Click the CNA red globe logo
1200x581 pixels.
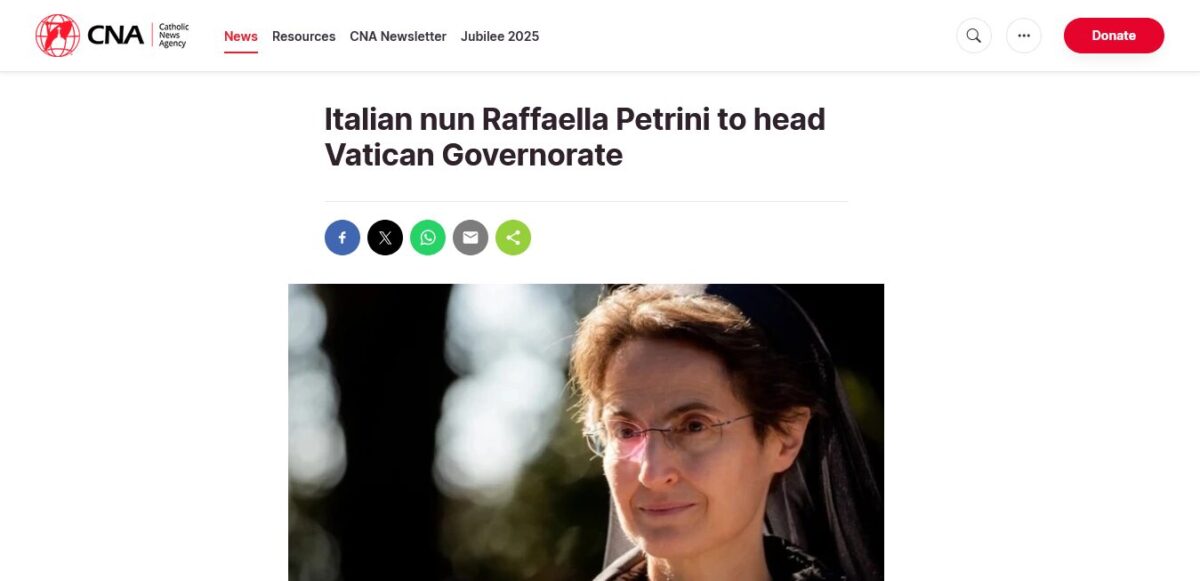[57, 36]
